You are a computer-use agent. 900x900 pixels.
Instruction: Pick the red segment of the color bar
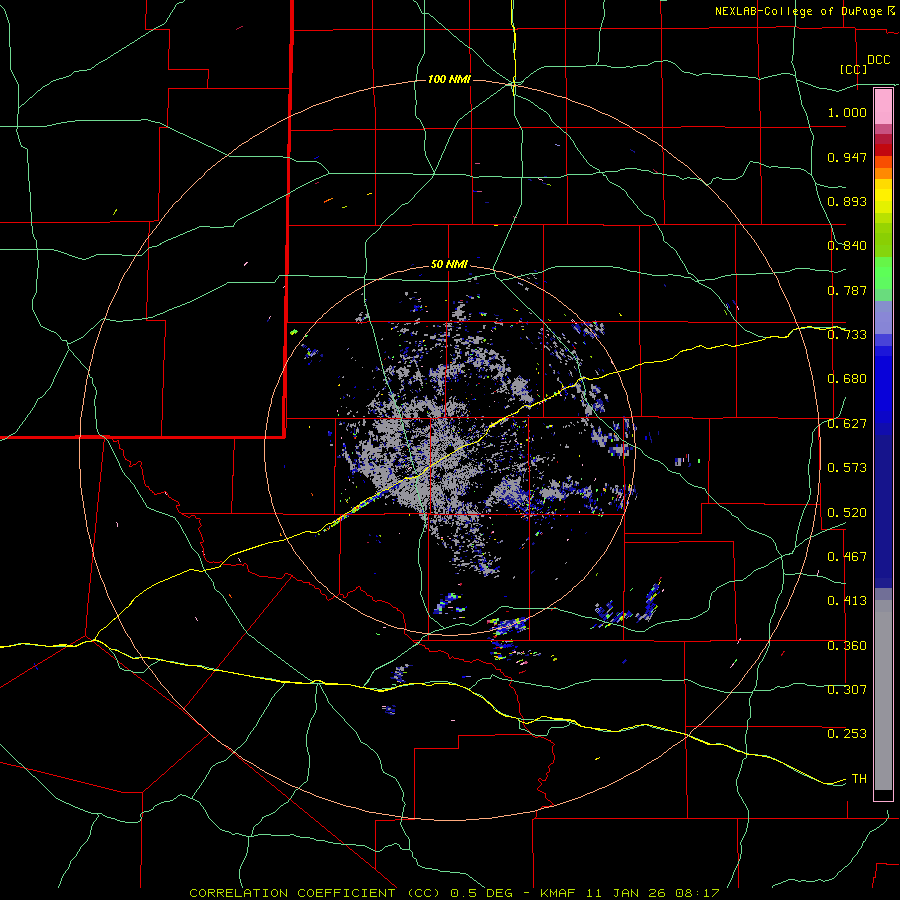tap(883, 150)
